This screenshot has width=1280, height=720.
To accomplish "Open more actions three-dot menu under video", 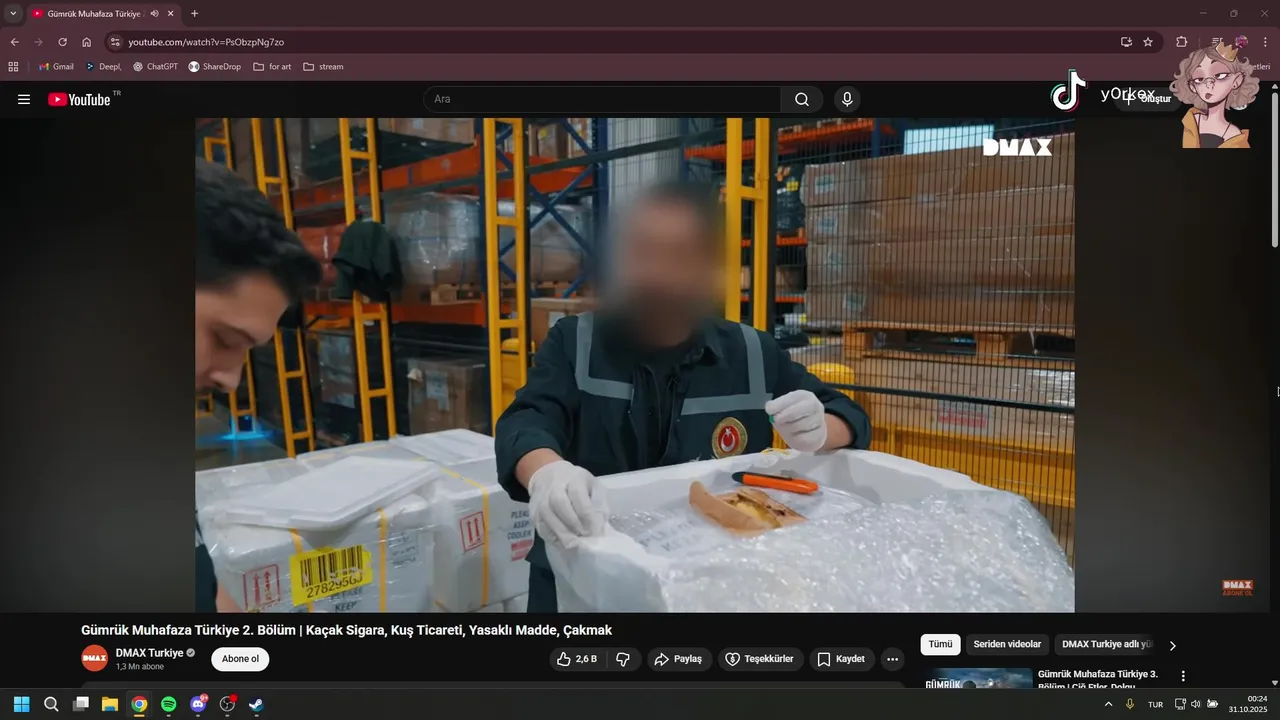I will click(893, 659).
